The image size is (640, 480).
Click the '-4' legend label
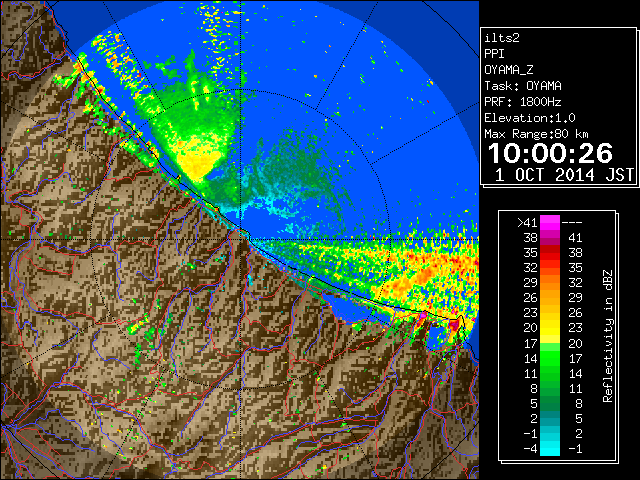tap(530, 449)
